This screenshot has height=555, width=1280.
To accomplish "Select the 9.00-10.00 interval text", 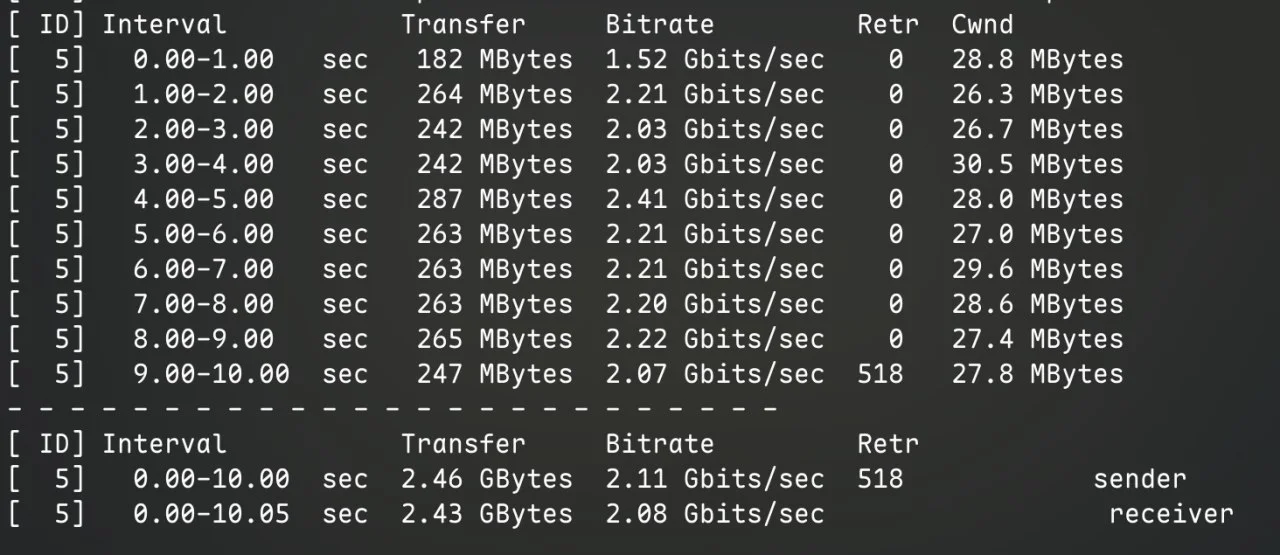I will click(x=211, y=375).
